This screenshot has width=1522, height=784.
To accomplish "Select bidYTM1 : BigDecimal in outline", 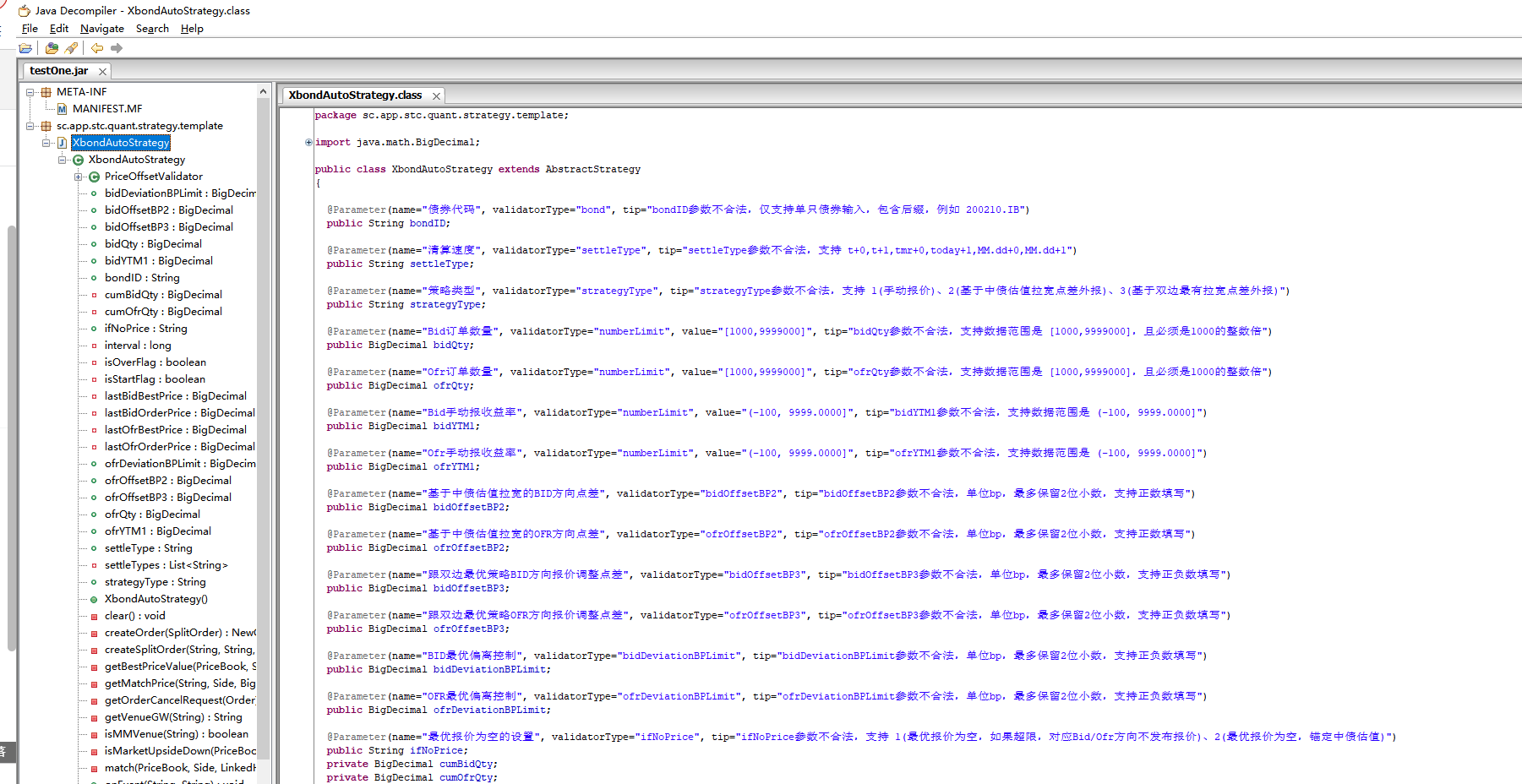I will tap(159, 261).
